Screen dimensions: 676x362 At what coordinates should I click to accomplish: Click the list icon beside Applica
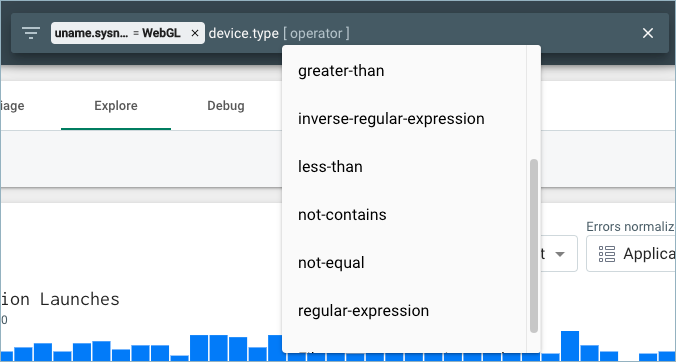click(607, 254)
